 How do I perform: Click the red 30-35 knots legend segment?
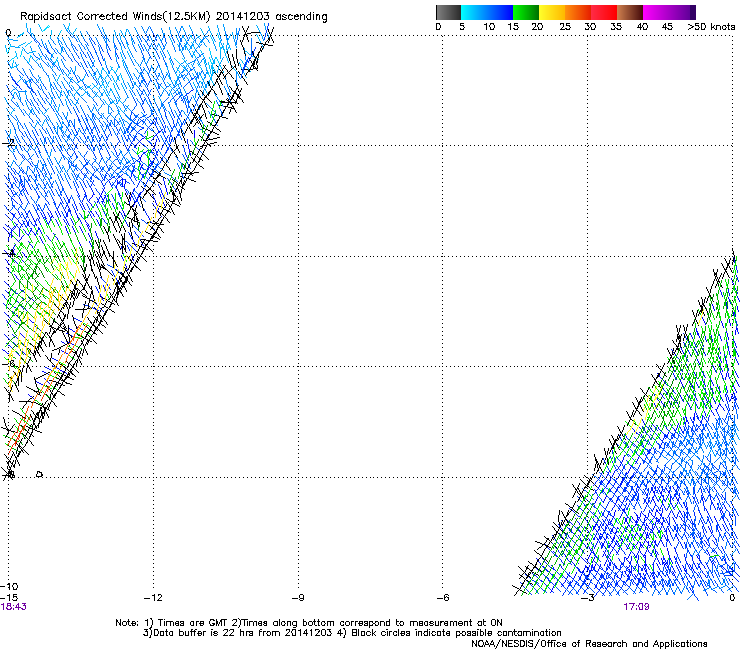(604, 12)
